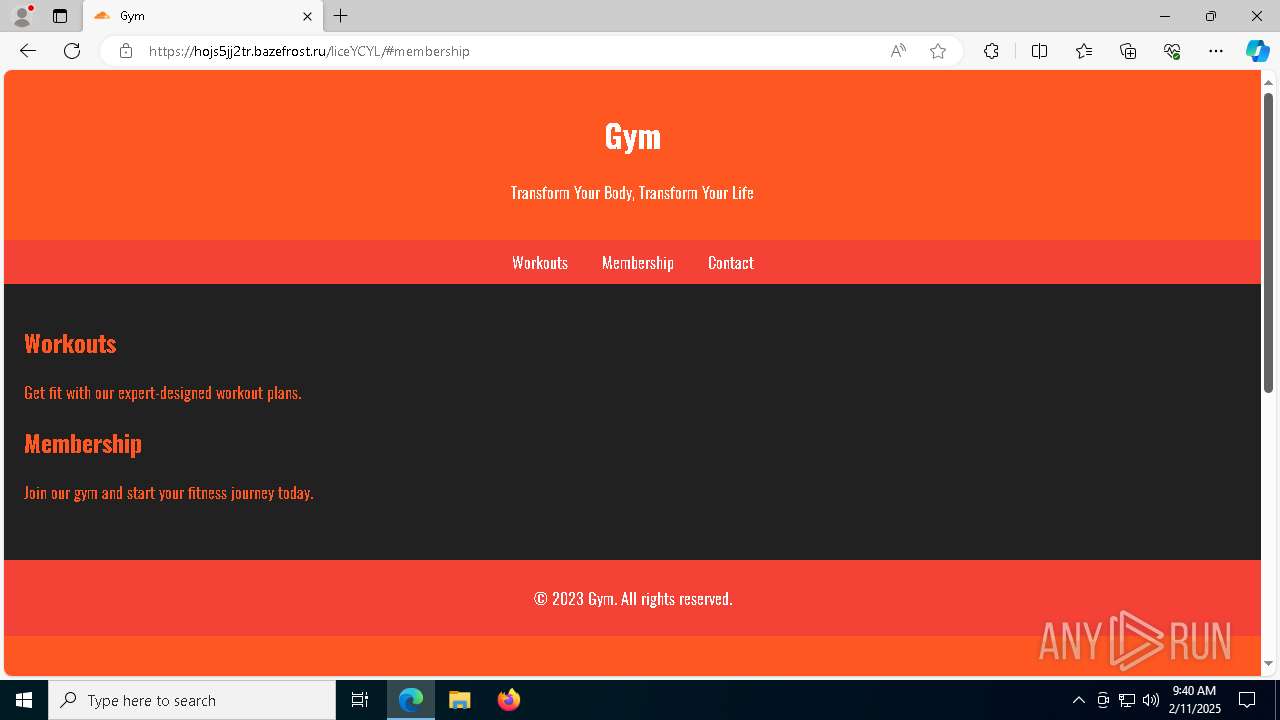The width and height of the screenshot is (1280, 720).
Task: Show hidden system tray icons
Action: (1078, 700)
